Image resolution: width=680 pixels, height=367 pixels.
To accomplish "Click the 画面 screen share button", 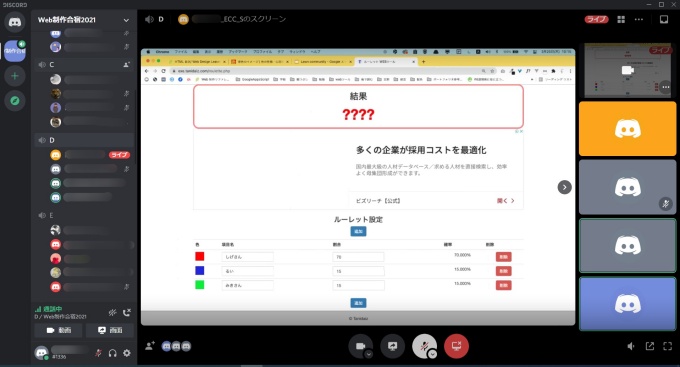I will [110, 330].
